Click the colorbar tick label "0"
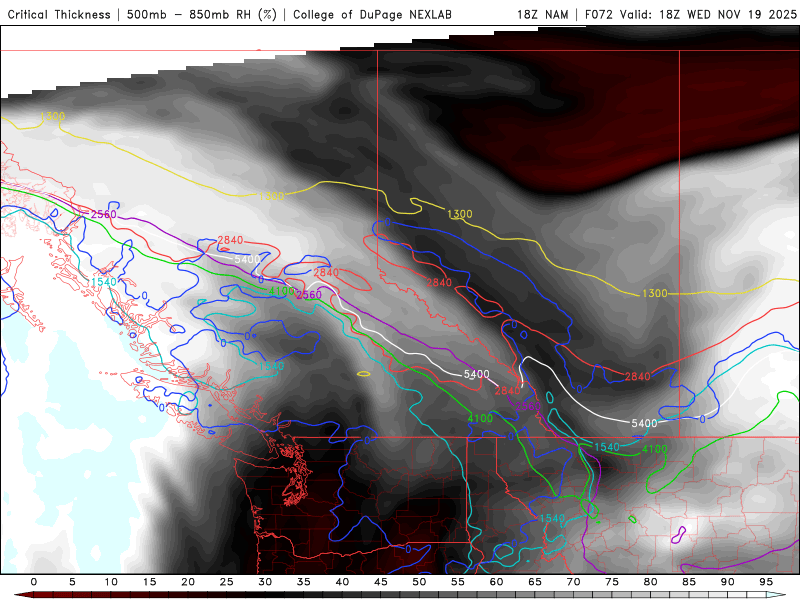The width and height of the screenshot is (800, 600). tap(34, 582)
